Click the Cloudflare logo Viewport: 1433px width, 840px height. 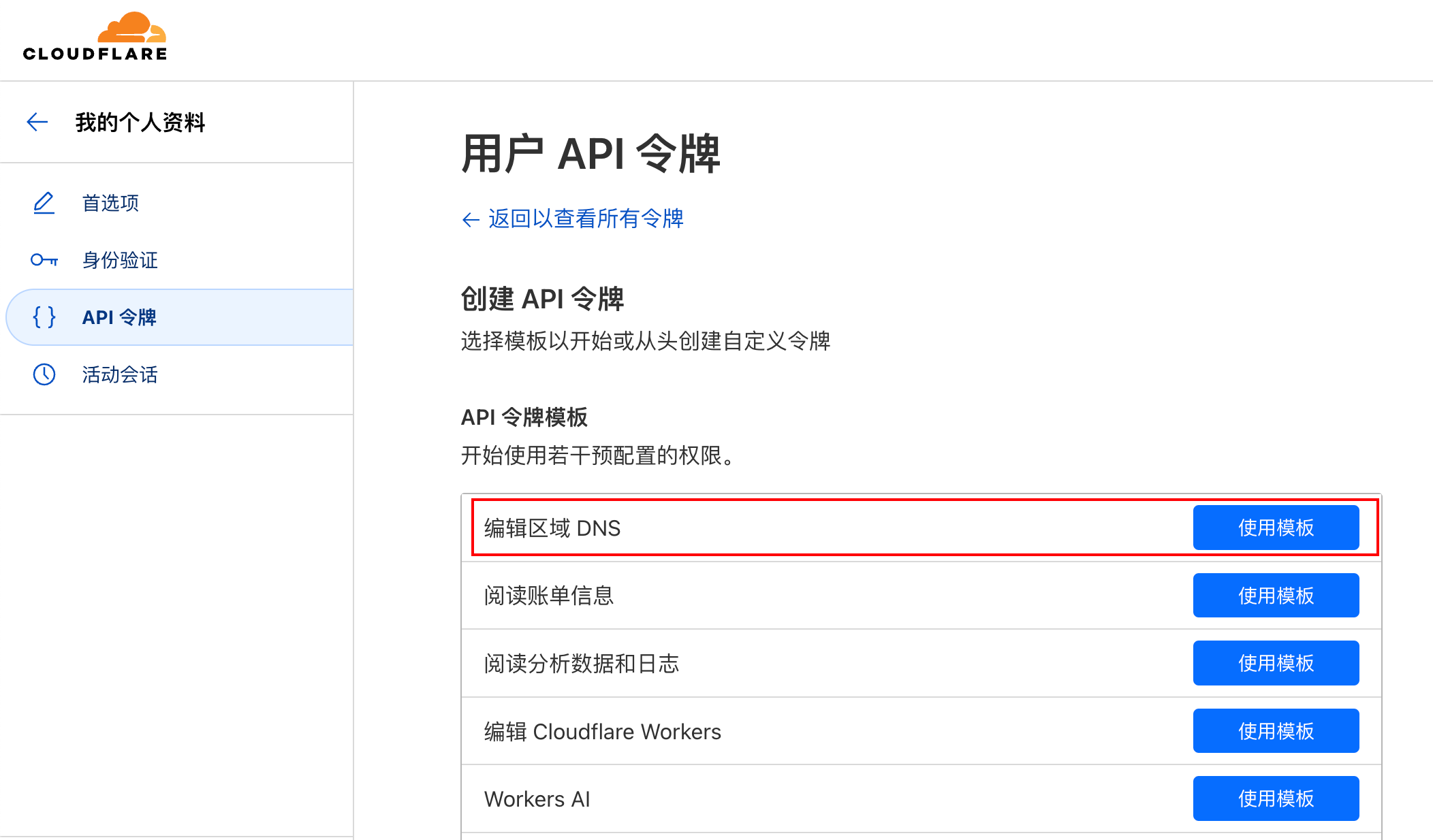95,37
